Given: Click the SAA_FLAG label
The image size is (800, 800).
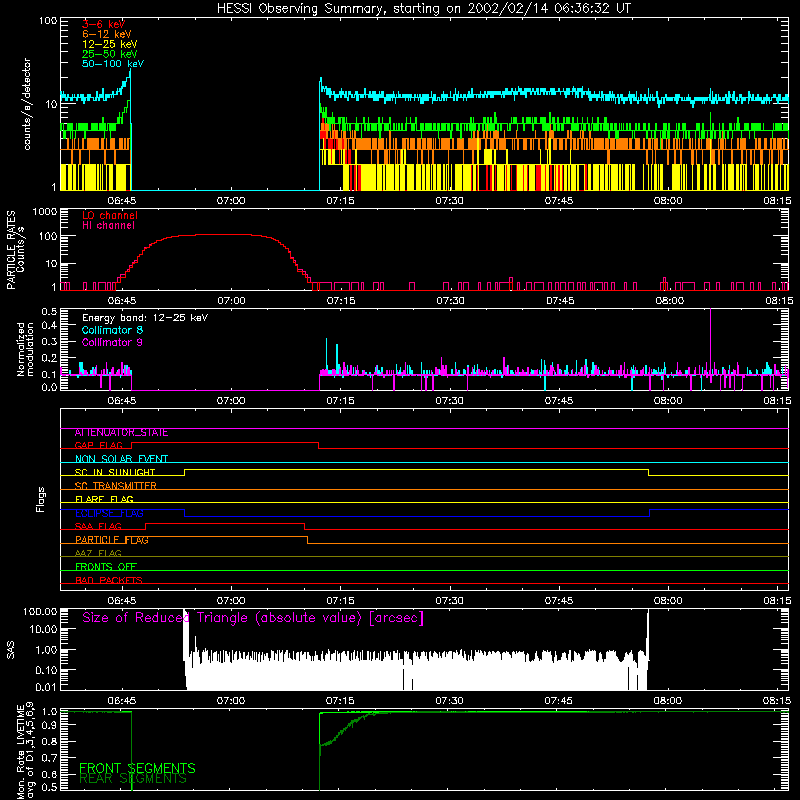Looking at the screenshot, I should click(x=98, y=526).
